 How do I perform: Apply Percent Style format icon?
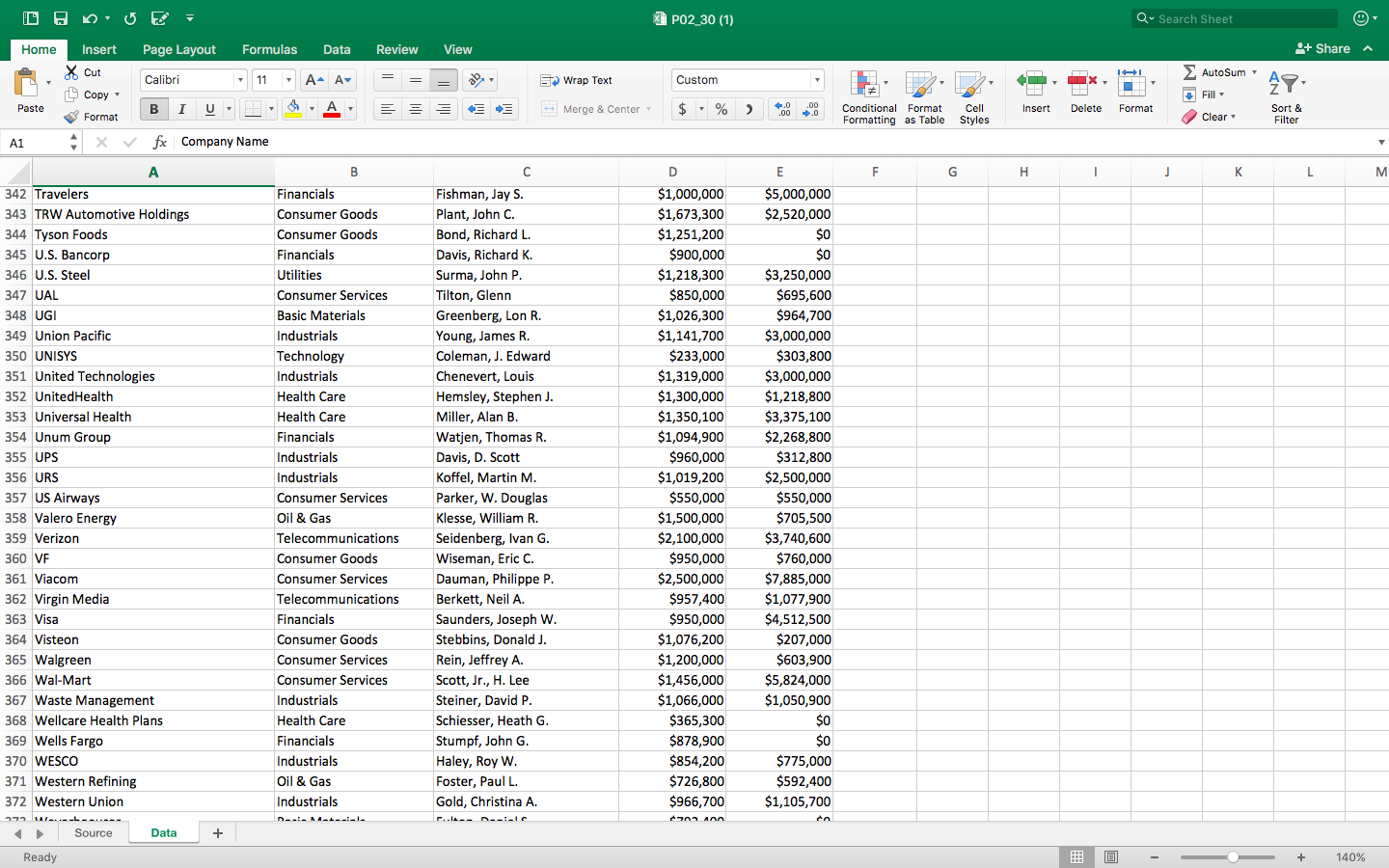coord(722,109)
